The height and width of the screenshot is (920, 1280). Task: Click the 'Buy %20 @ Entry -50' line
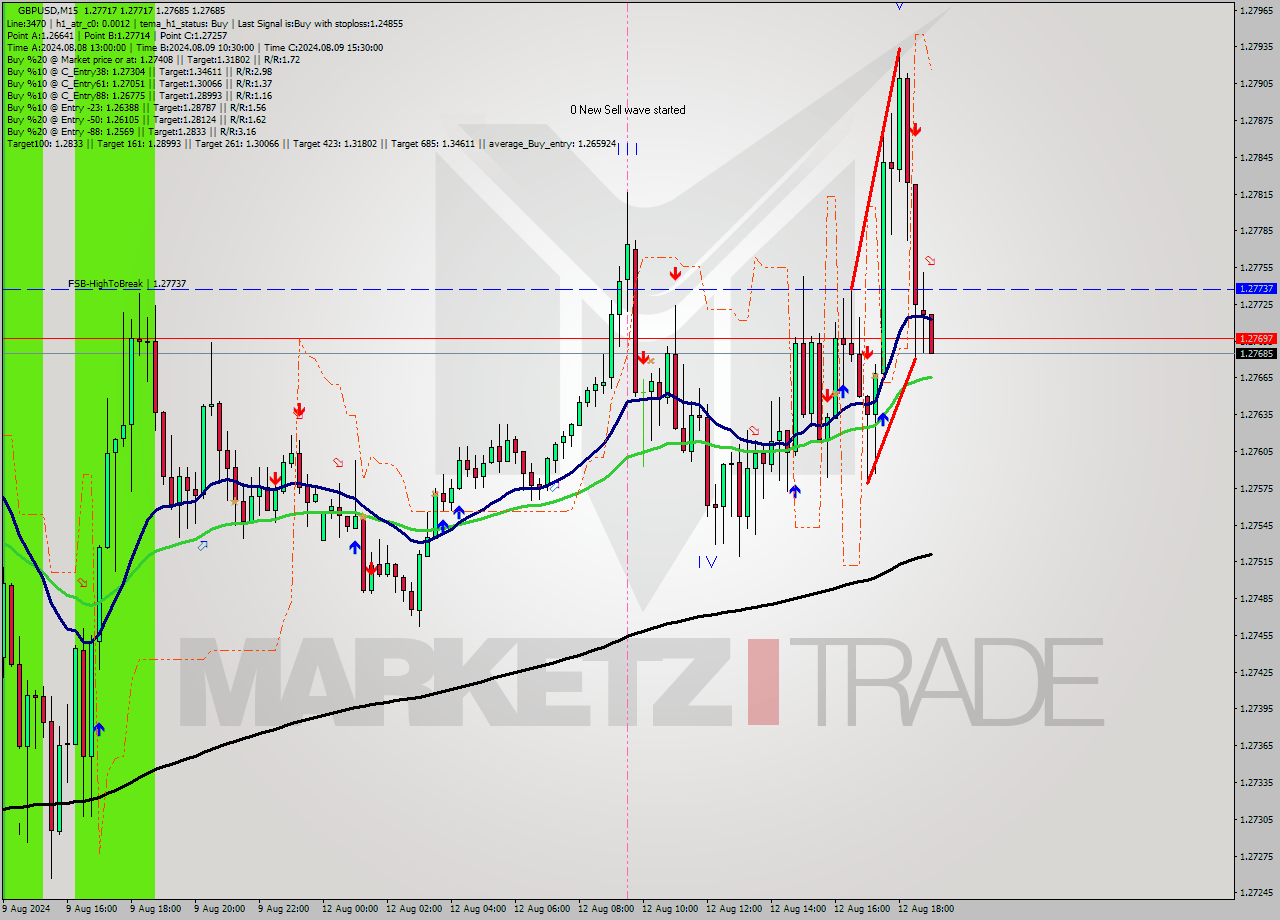pos(136,119)
